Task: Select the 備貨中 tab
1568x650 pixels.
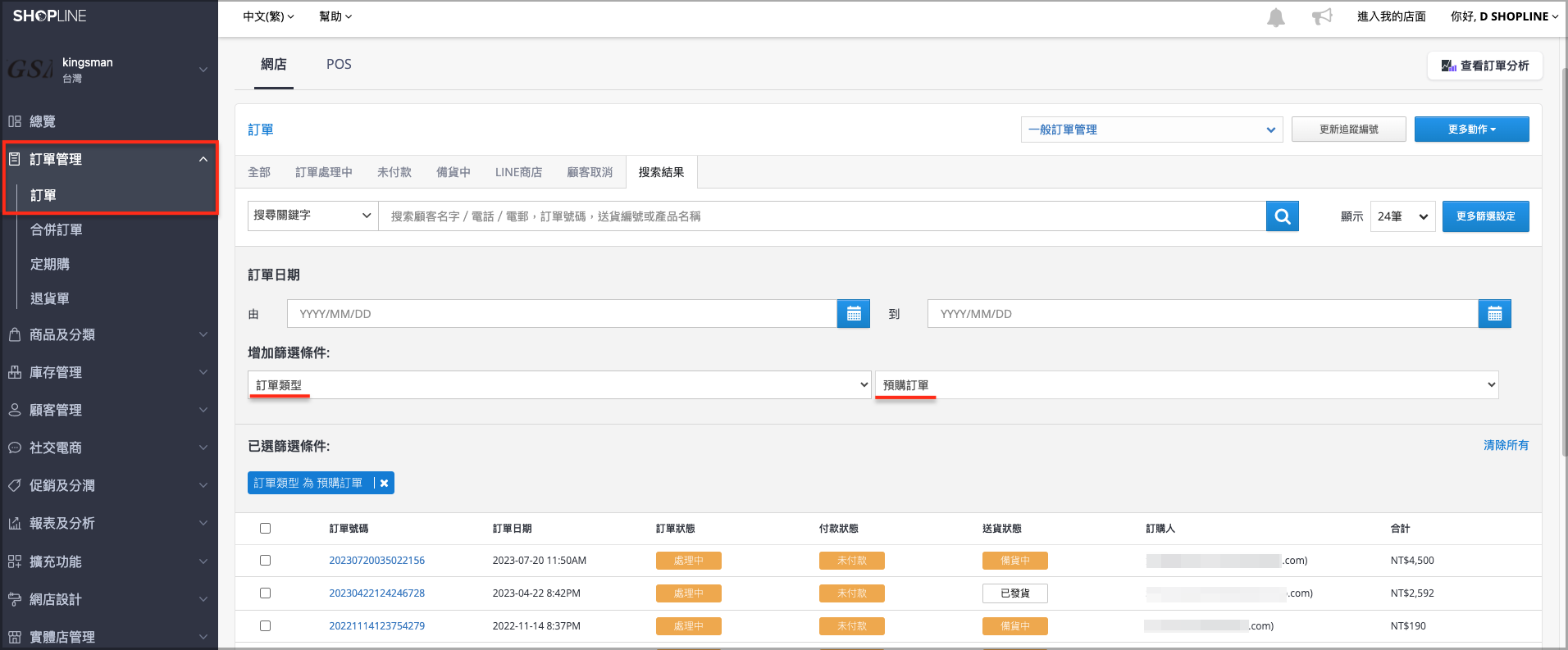Action: tap(454, 172)
